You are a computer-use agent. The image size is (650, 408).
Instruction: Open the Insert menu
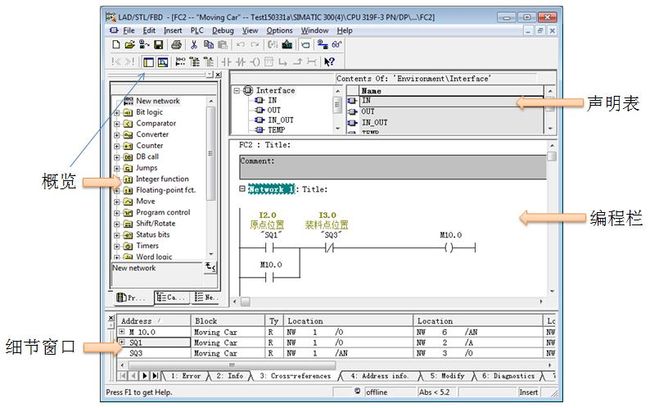tap(172, 31)
